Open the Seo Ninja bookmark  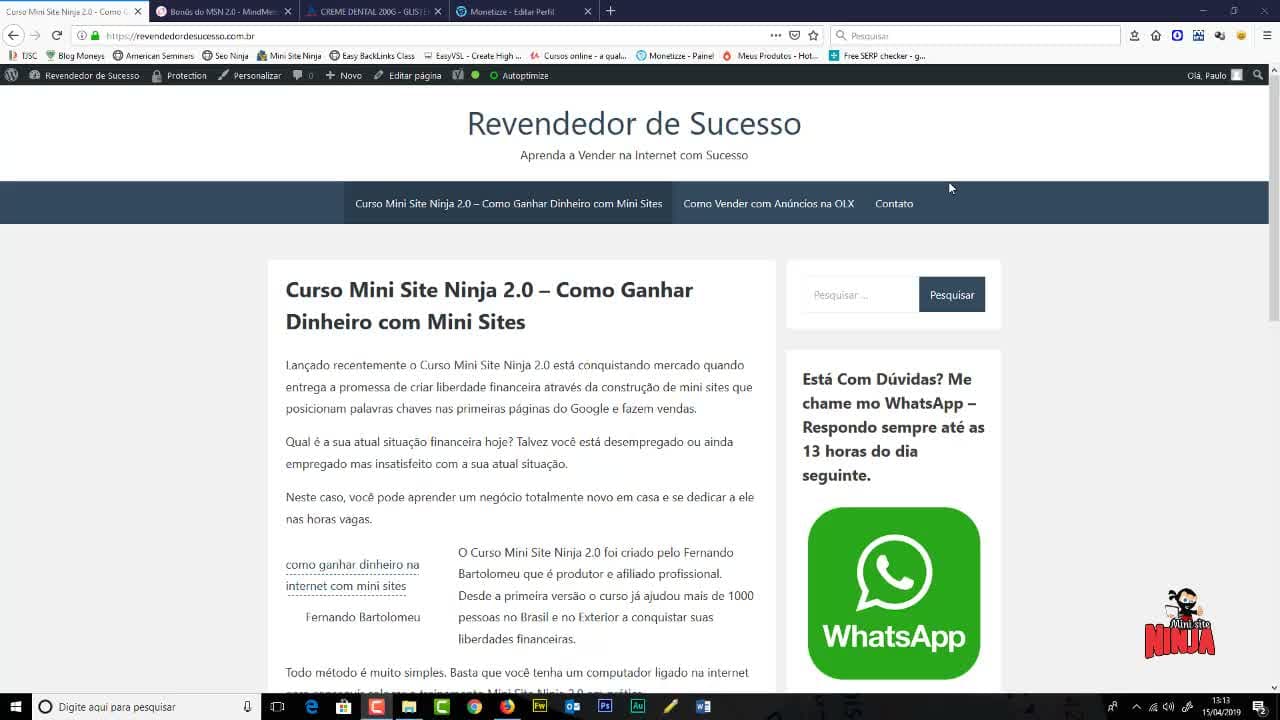coord(225,56)
